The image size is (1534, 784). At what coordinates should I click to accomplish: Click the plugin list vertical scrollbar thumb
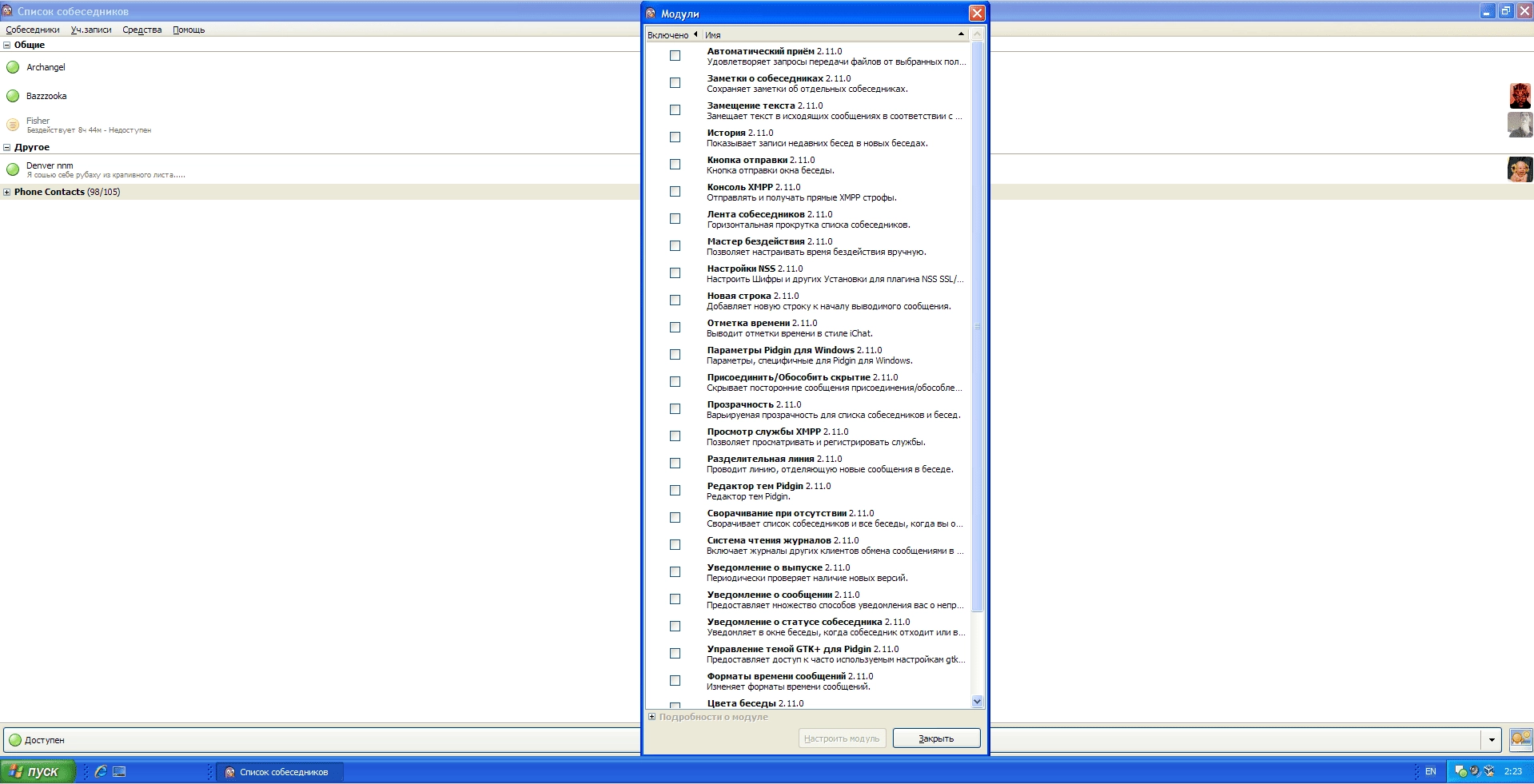(977, 327)
